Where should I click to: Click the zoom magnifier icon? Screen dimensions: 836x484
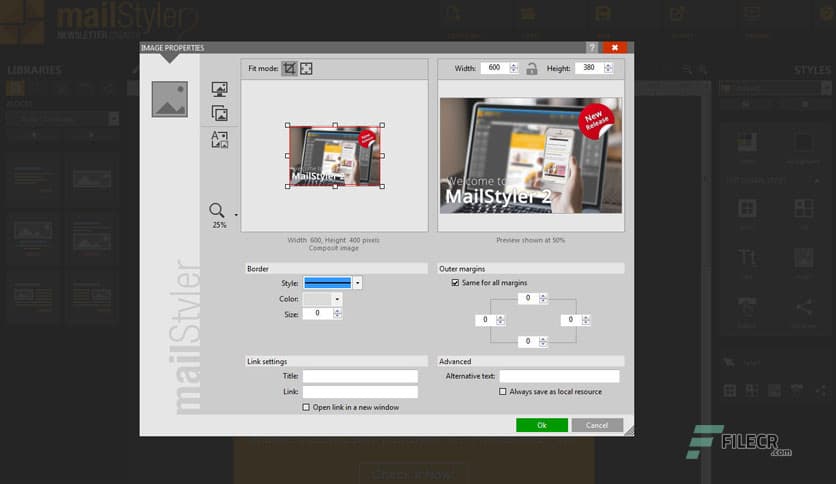coord(216,210)
